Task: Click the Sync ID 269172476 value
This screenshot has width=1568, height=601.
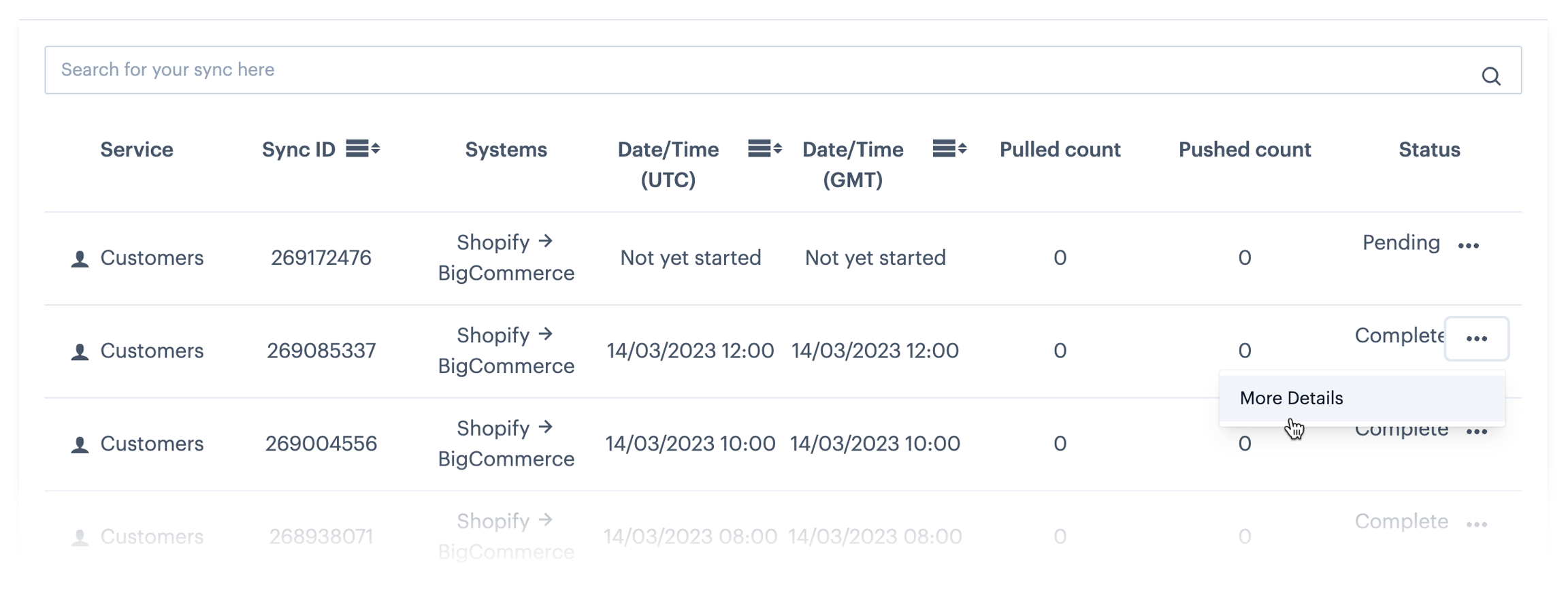Action: point(321,258)
